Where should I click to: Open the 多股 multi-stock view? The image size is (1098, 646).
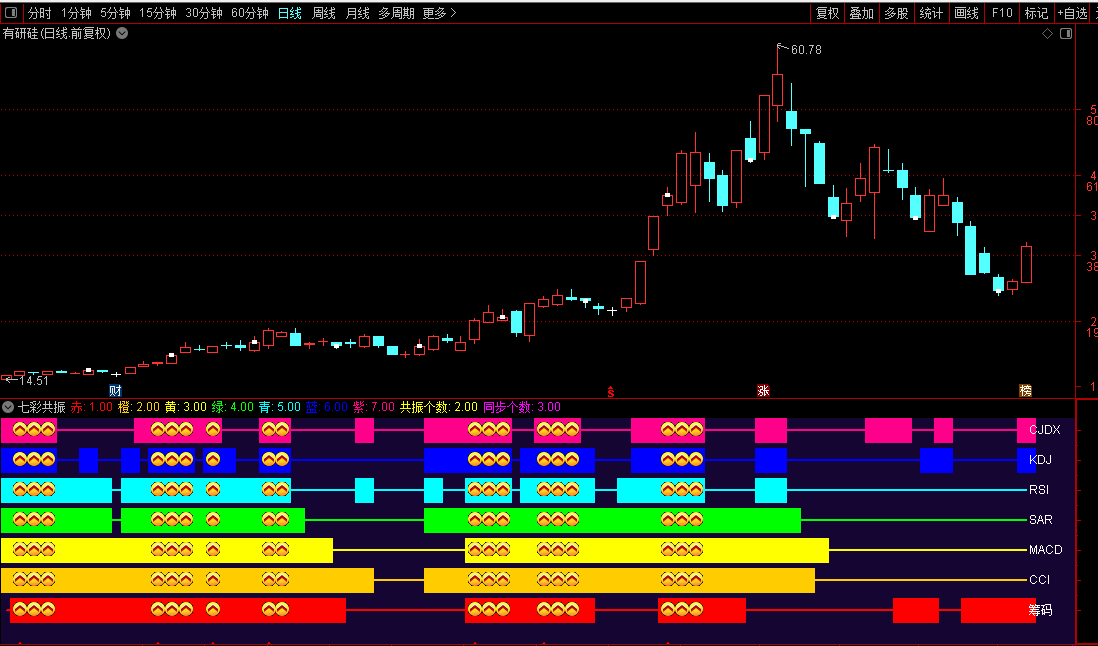click(896, 13)
